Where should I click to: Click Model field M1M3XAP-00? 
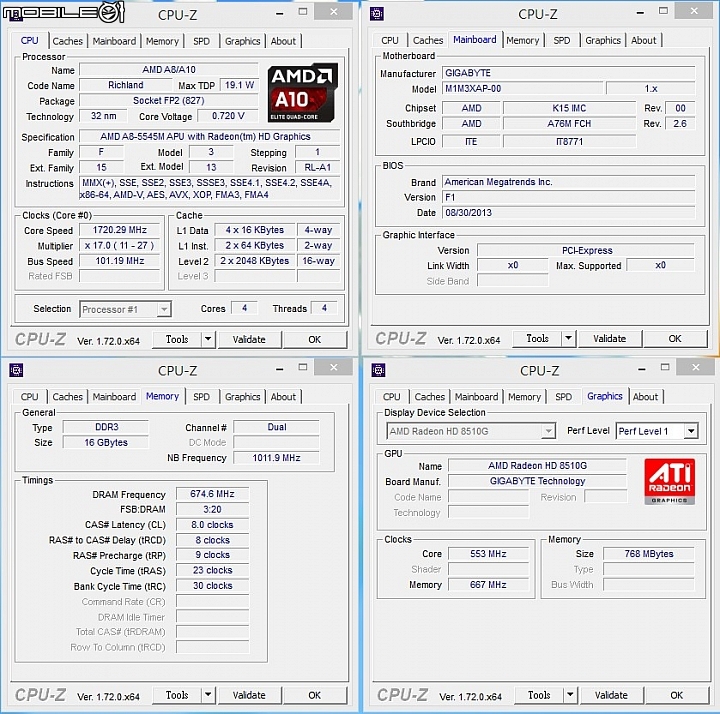[523, 88]
